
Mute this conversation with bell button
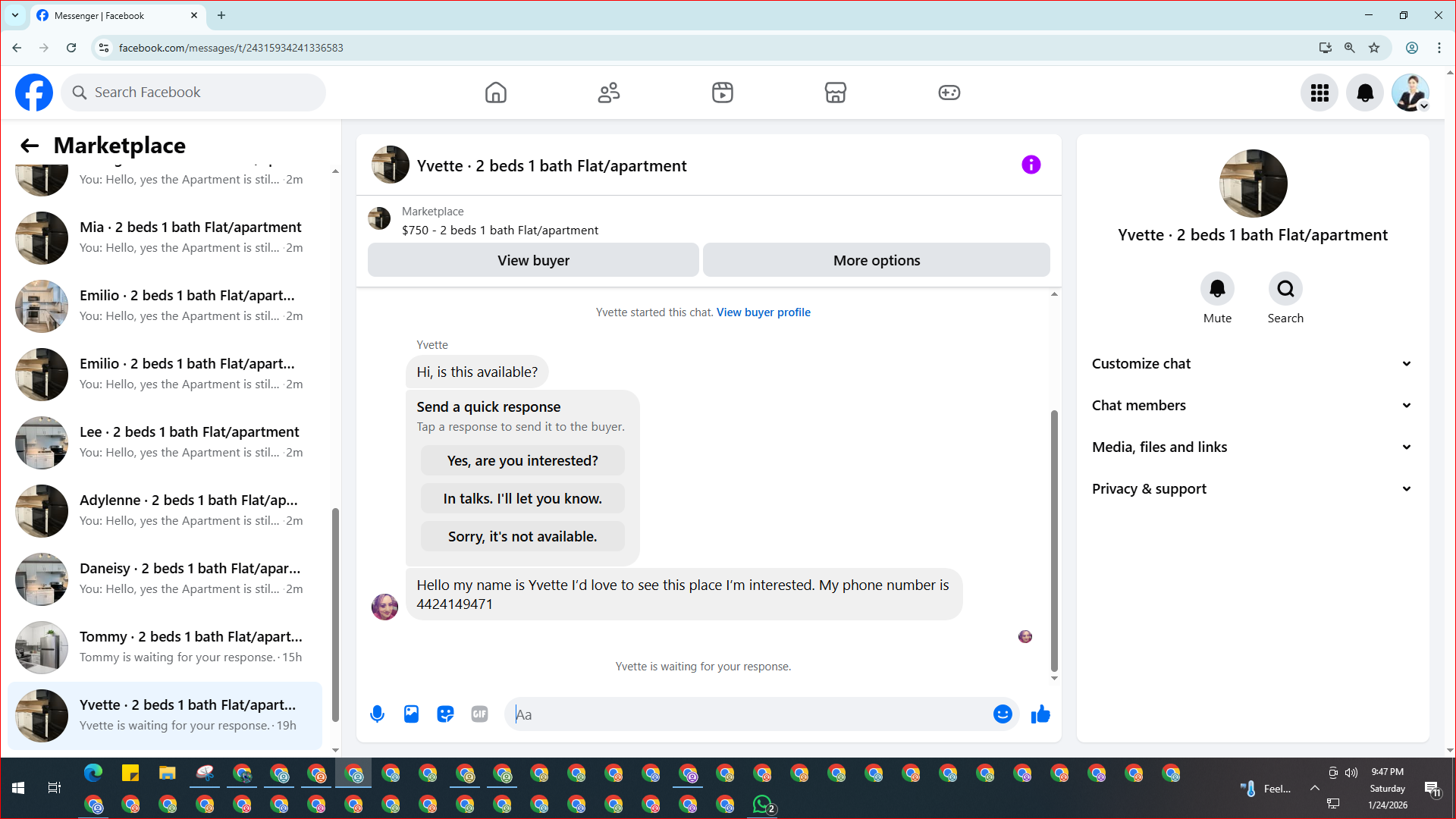tap(1217, 289)
